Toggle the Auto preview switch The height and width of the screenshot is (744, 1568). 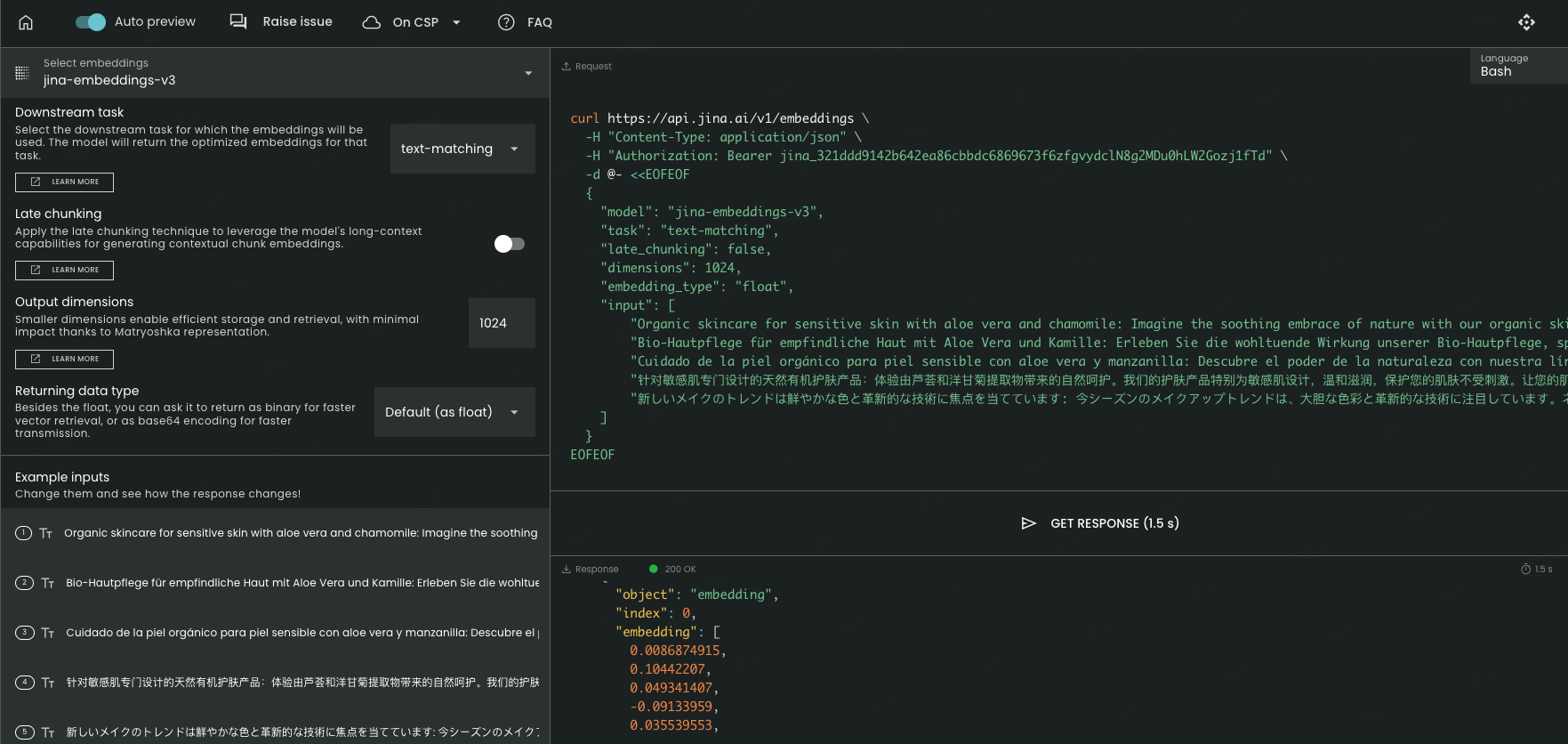90,22
